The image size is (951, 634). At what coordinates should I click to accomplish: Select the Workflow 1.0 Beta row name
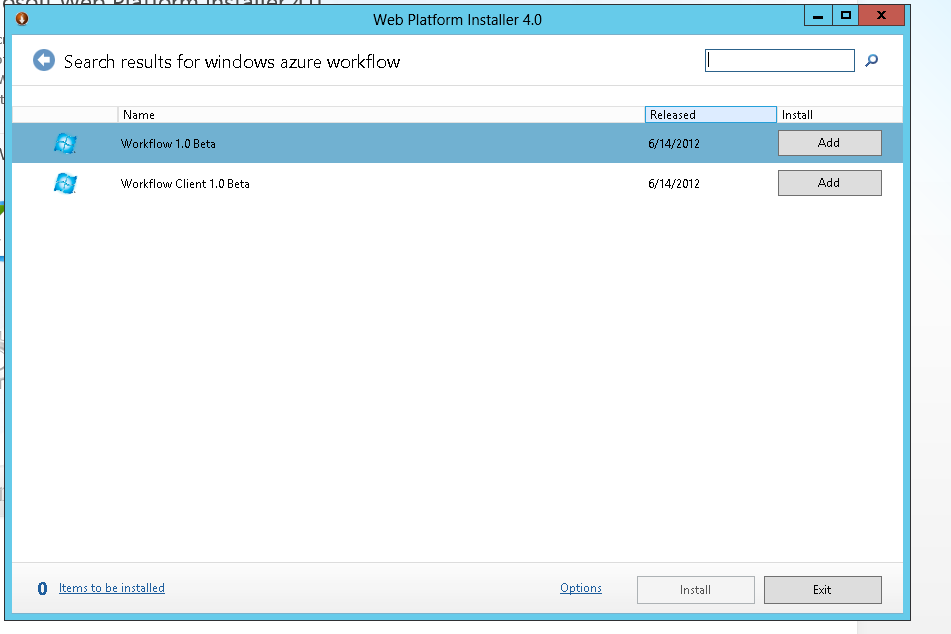tap(168, 144)
